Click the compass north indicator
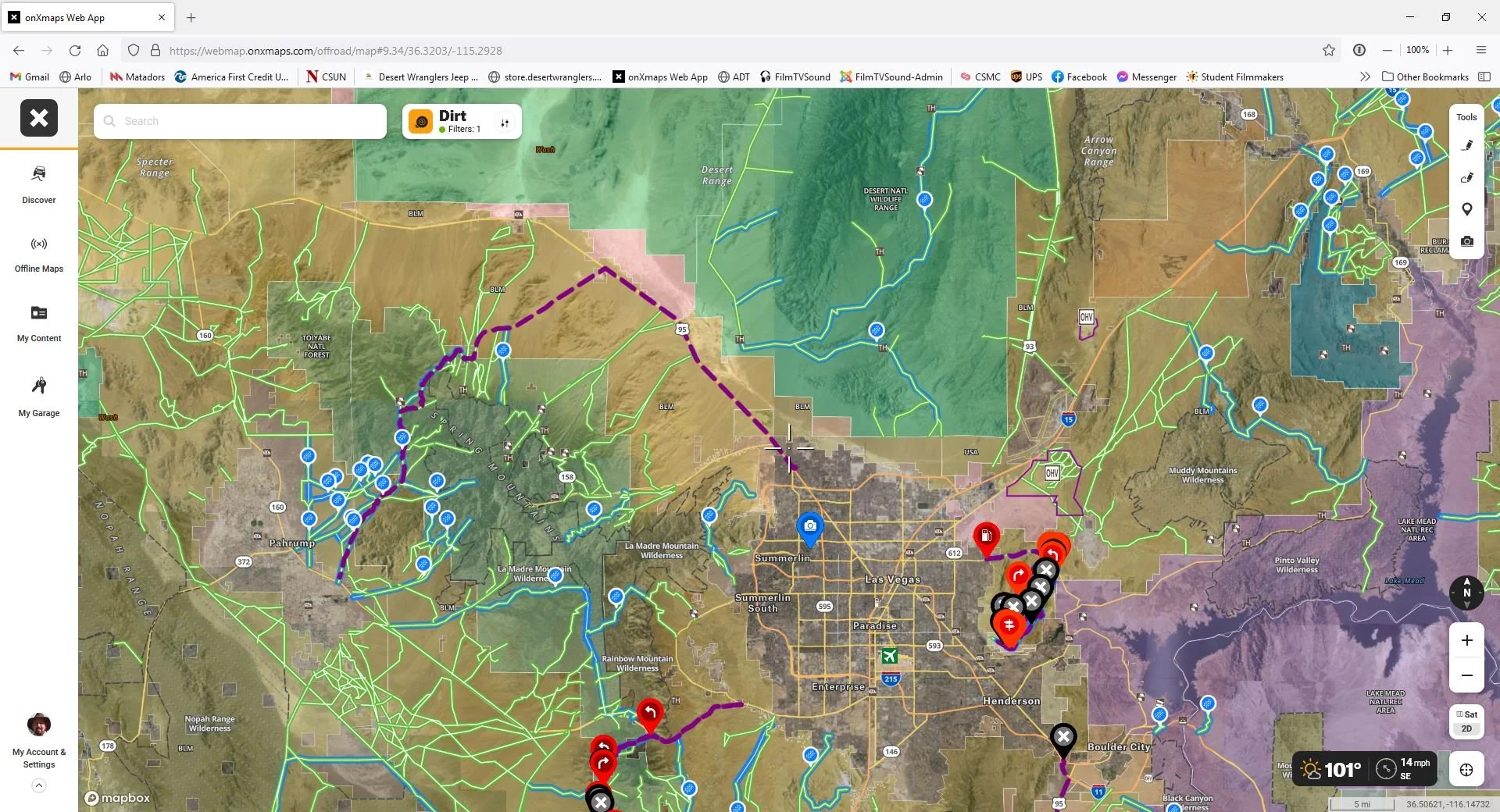Screen dimensions: 1500x812 [1466, 593]
